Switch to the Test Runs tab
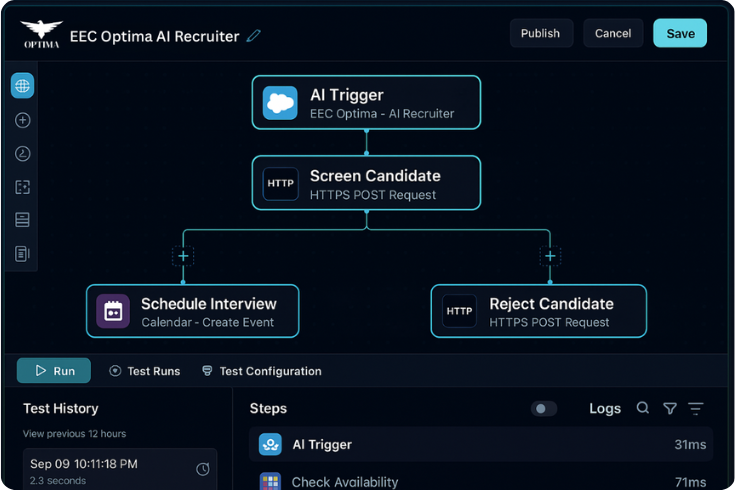 (x=145, y=371)
